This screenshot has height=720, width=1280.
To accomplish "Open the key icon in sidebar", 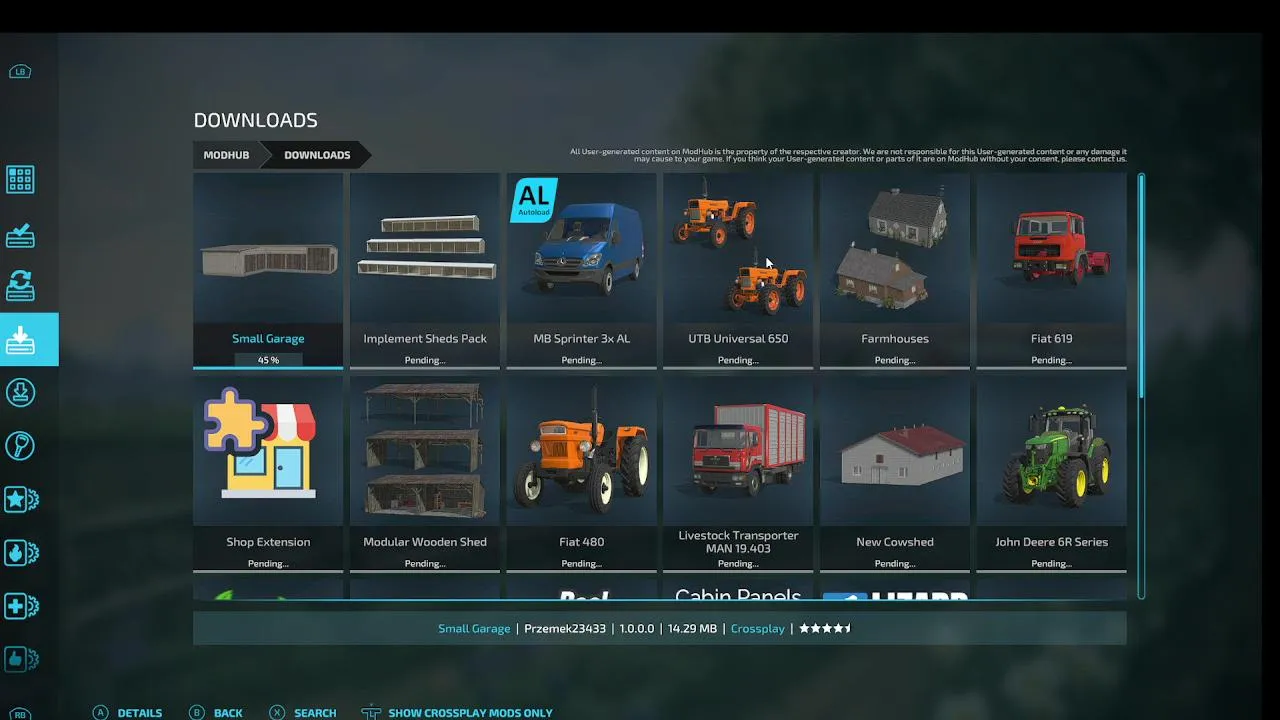I will pyautogui.click(x=20, y=446).
